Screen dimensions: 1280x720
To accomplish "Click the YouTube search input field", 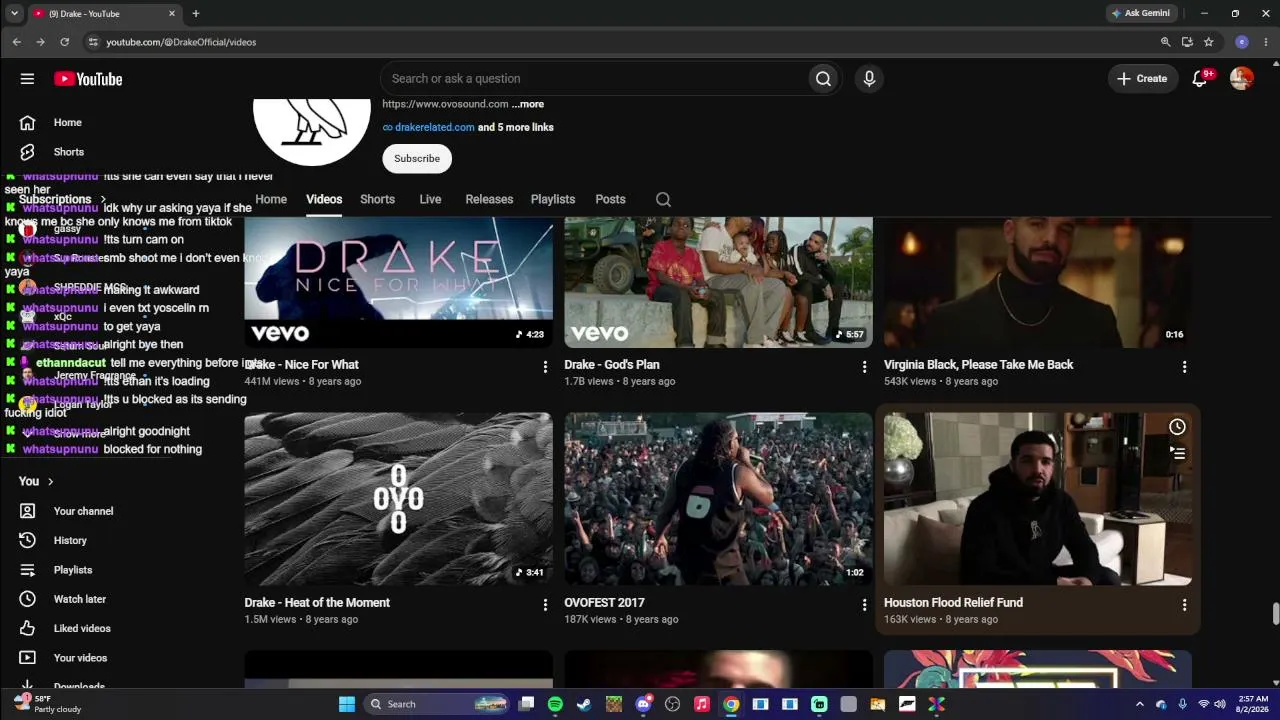I will pyautogui.click(x=595, y=79).
